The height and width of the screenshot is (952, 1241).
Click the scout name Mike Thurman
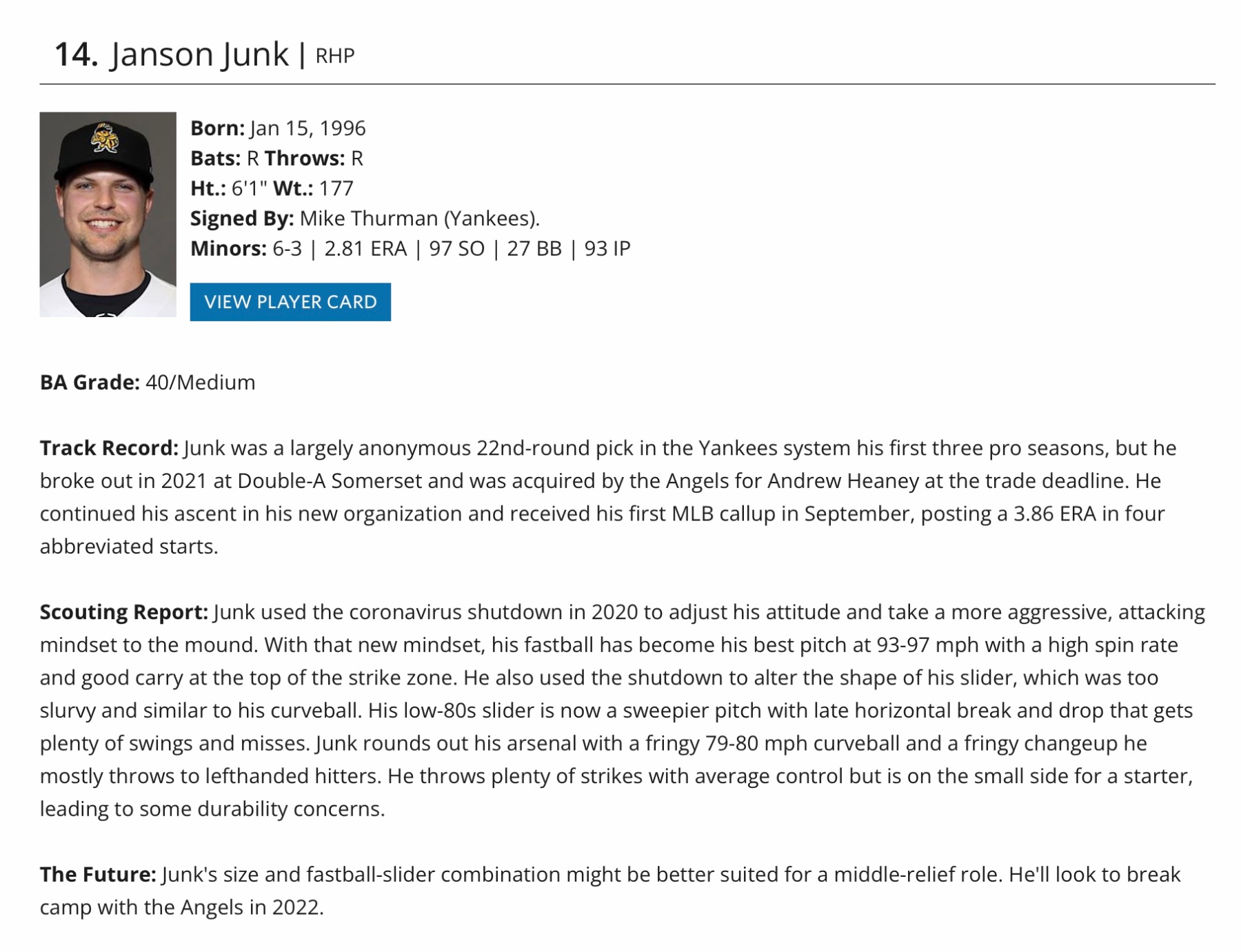pos(369,219)
